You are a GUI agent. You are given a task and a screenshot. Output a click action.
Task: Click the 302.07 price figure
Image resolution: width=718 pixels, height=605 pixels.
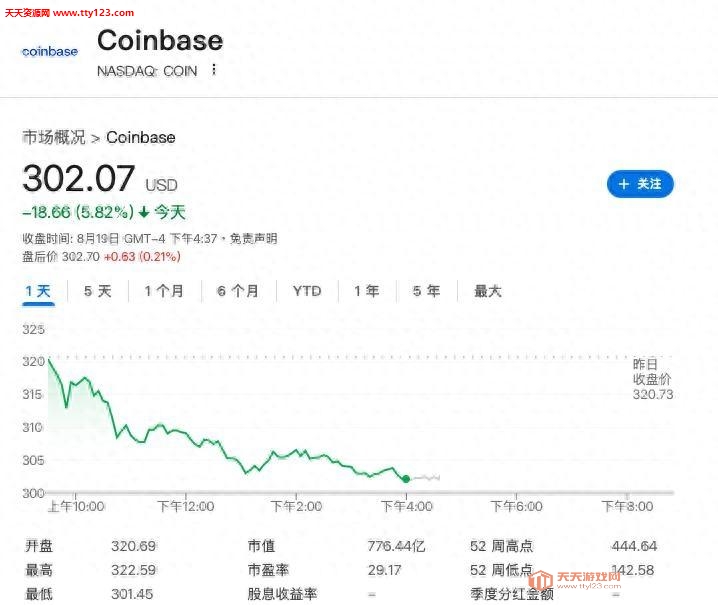point(79,179)
